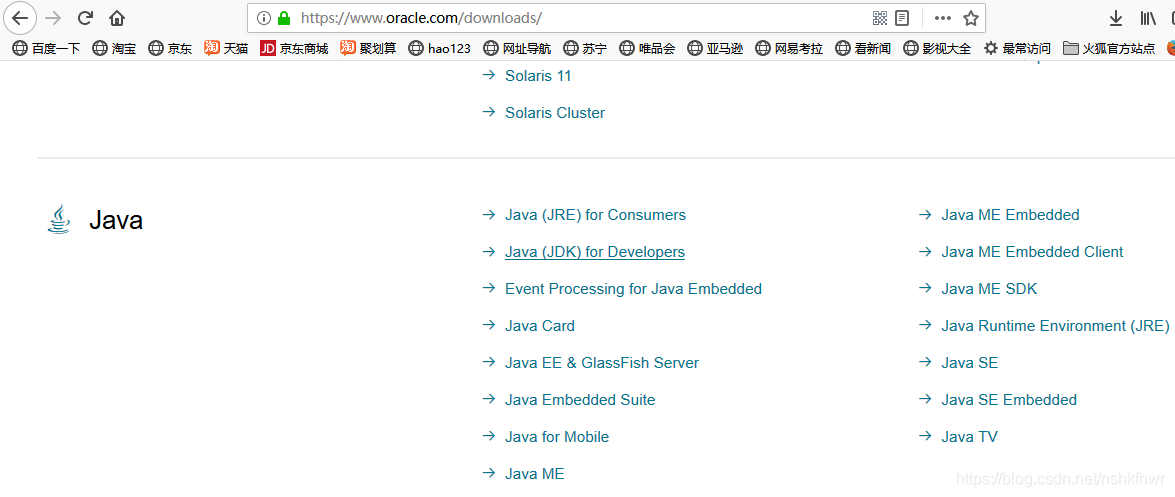
Task: Open 苏宁 bookmark
Action: coord(585,49)
